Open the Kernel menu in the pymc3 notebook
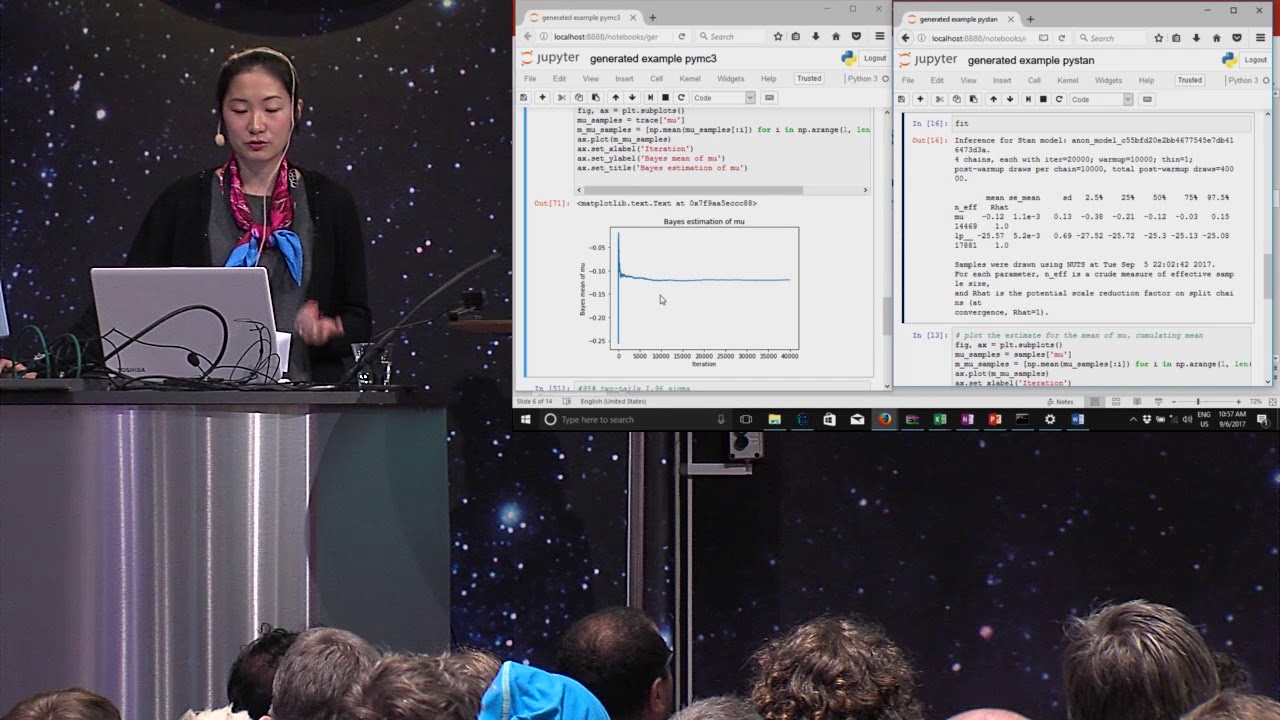 coord(690,79)
